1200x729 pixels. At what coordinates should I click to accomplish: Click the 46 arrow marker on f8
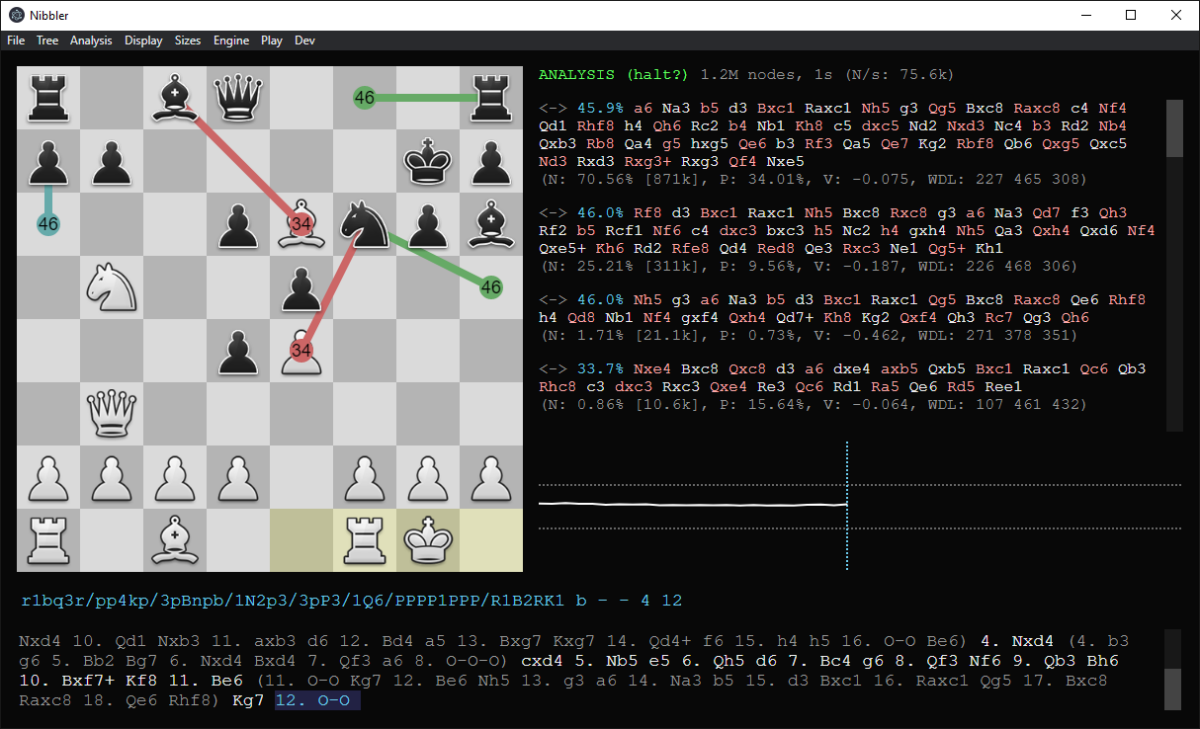364,98
